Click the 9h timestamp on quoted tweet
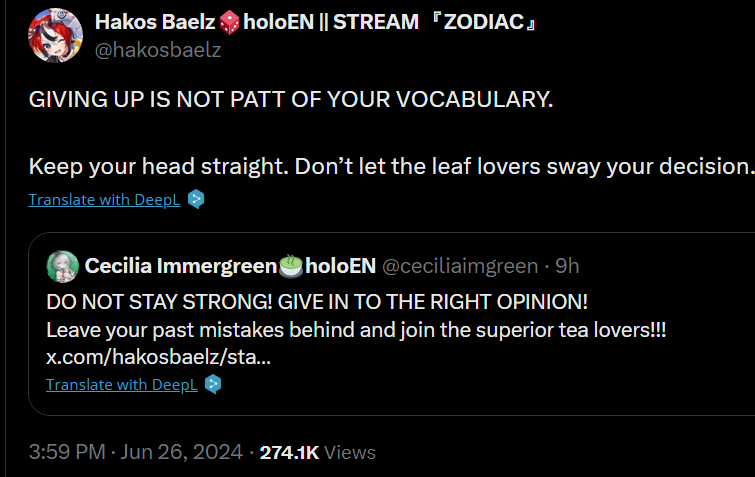The width and height of the screenshot is (755, 477). point(567,266)
